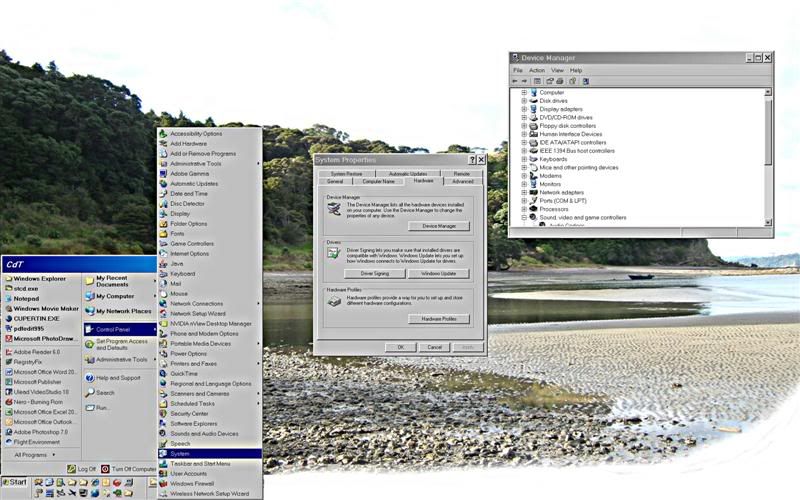Open Windows Firewall in Control Panel list
800x500 pixels.
pyautogui.click(x=192, y=484)
